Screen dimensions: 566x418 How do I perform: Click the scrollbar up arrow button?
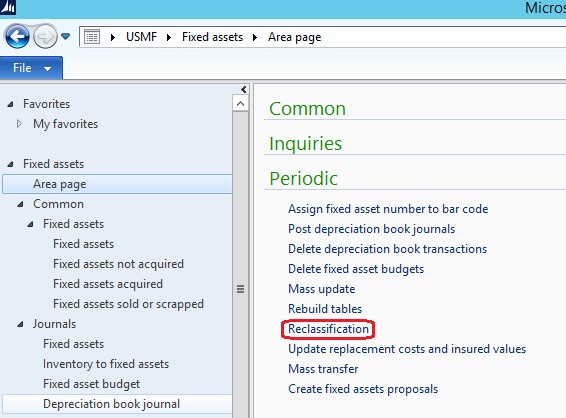tap(240, 104)
